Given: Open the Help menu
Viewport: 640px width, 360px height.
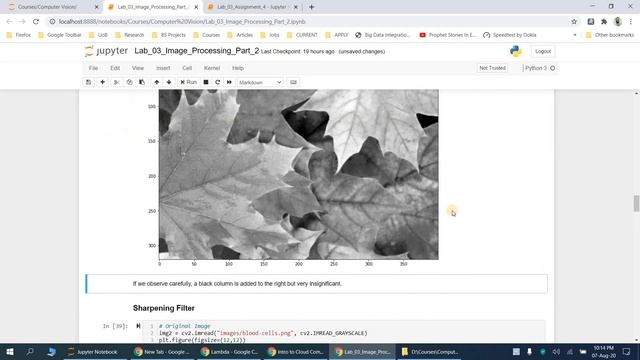Looking at the screenshot, I should coord(238,68).
